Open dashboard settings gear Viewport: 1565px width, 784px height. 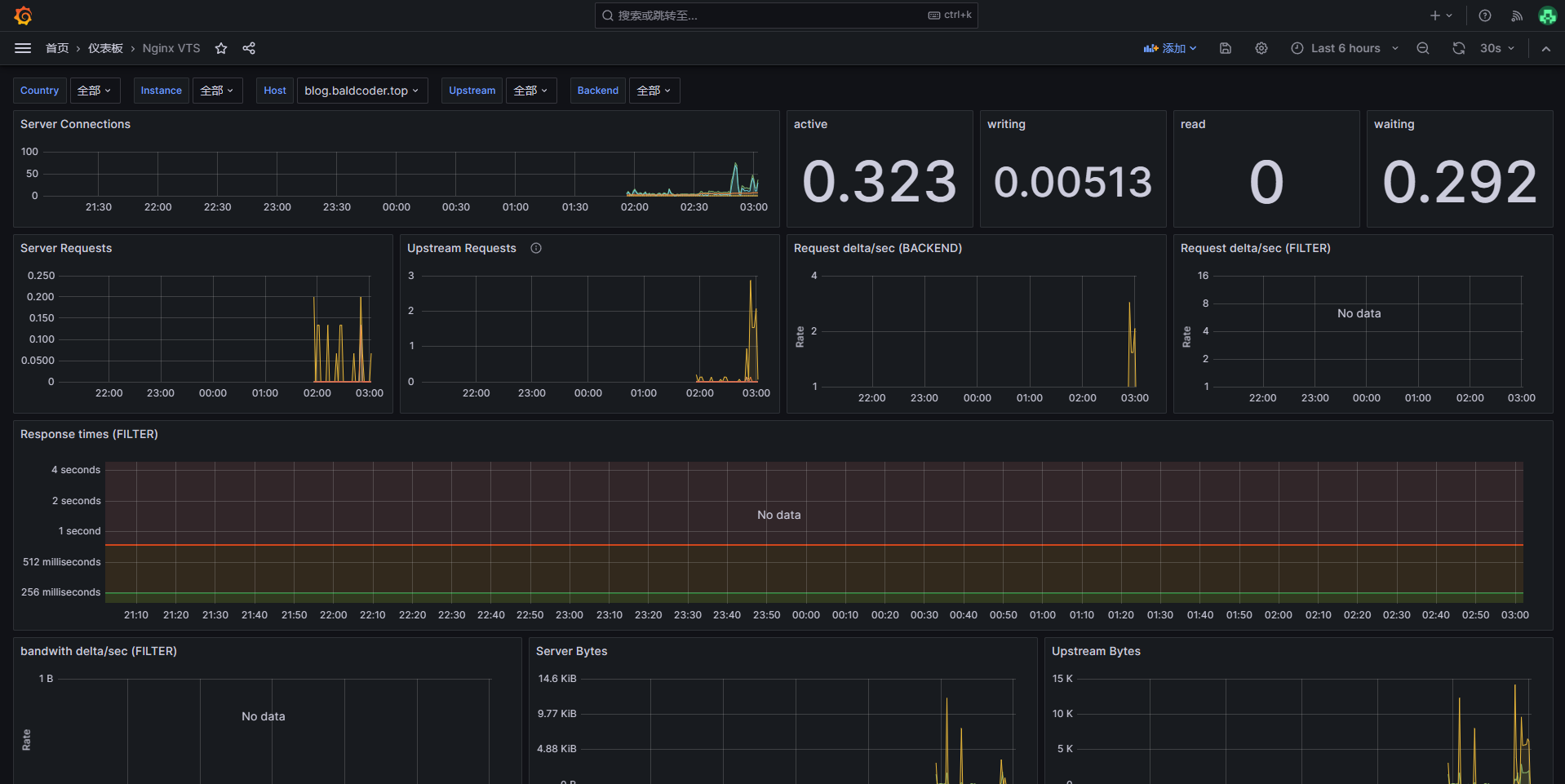[x=1261, y=48]
